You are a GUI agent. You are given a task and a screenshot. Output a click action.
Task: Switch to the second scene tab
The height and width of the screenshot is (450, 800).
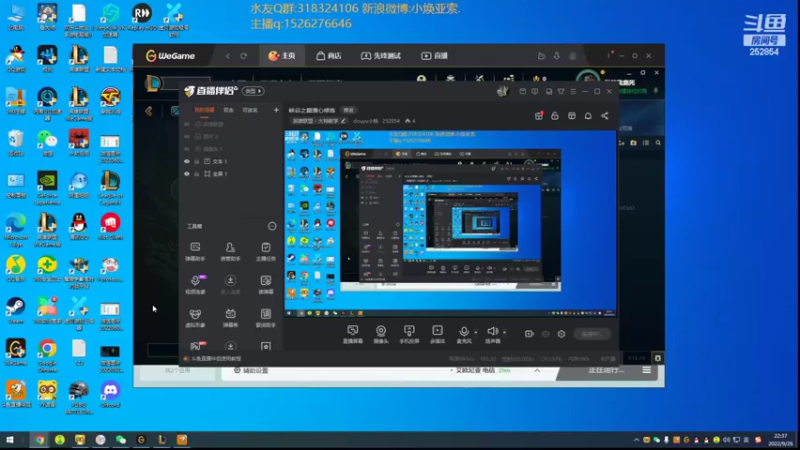tap(228, 110)
